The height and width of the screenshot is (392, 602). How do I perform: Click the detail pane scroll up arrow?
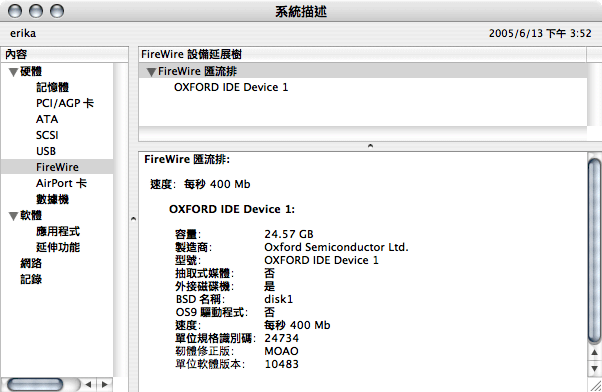click(594, 352)
